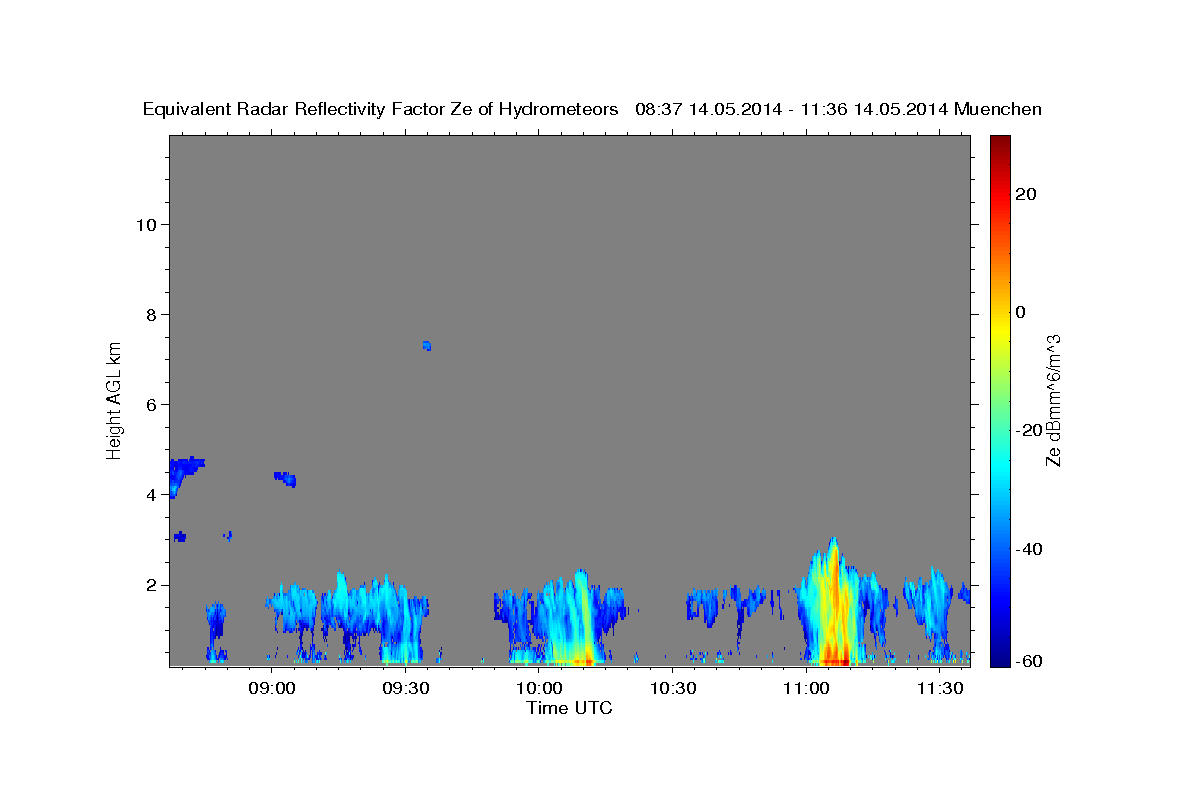Viewport: 1200px width, 800px height.
Task: Click the small blue echo at 4.3 km near 09:03
Action: pyautogui.click(x=286, y=479)
